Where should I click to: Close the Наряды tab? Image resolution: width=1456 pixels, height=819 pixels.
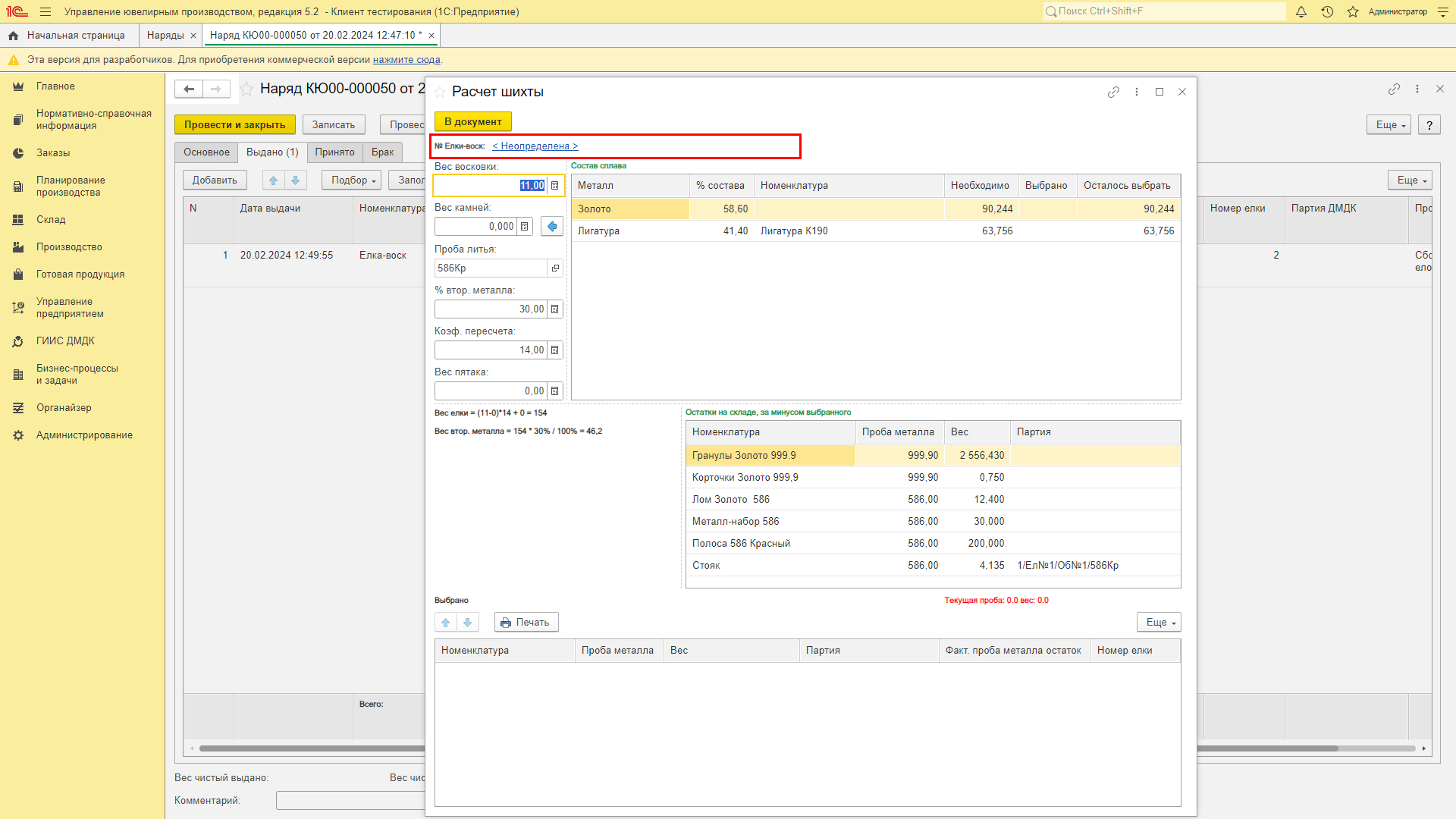click(193, 36)
